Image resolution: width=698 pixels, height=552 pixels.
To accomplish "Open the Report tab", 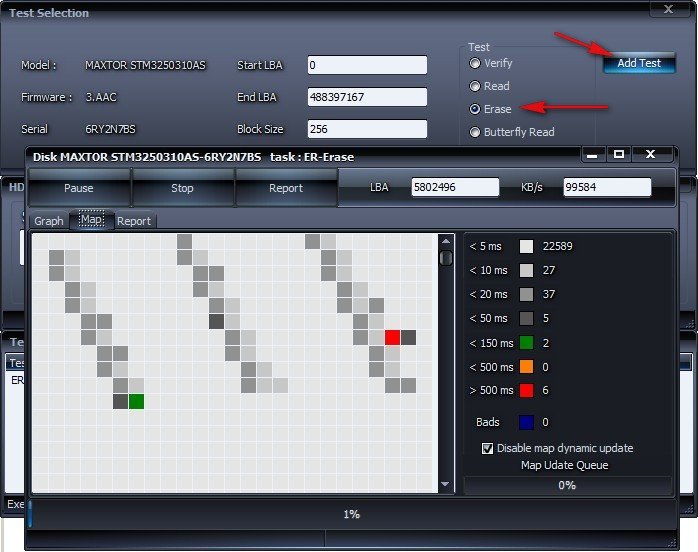I will pyautogui.click(x=134, y=221).
